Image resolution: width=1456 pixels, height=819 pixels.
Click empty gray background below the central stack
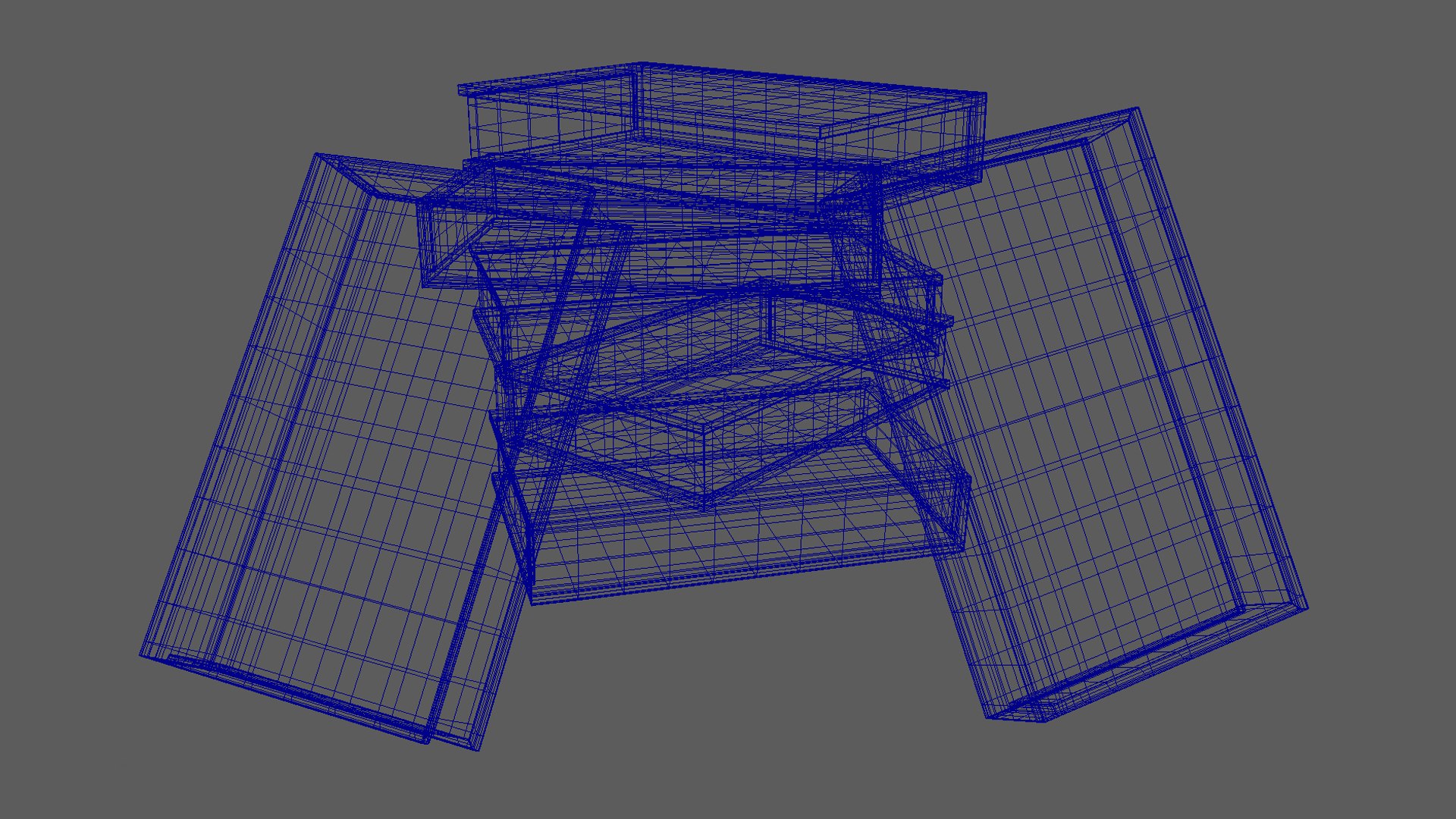click(x=728, y=698)
